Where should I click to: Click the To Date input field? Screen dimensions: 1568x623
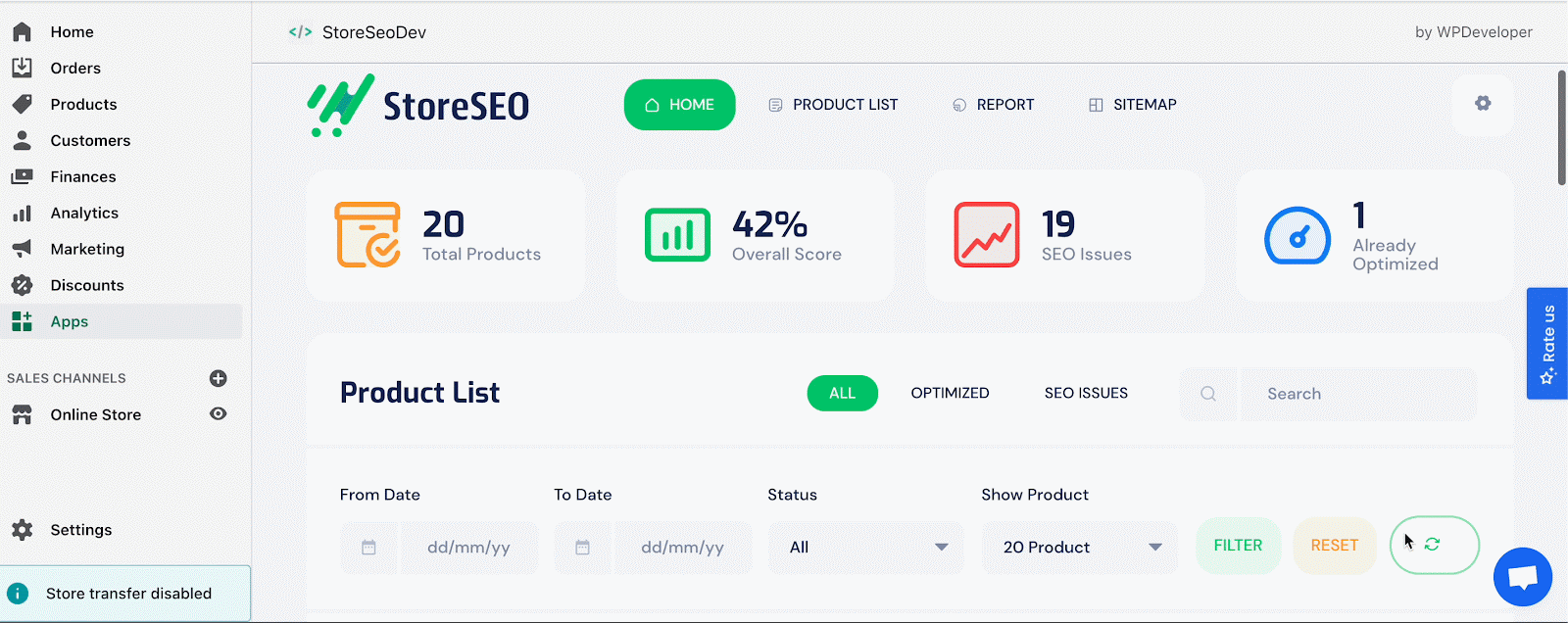point(682,548)
